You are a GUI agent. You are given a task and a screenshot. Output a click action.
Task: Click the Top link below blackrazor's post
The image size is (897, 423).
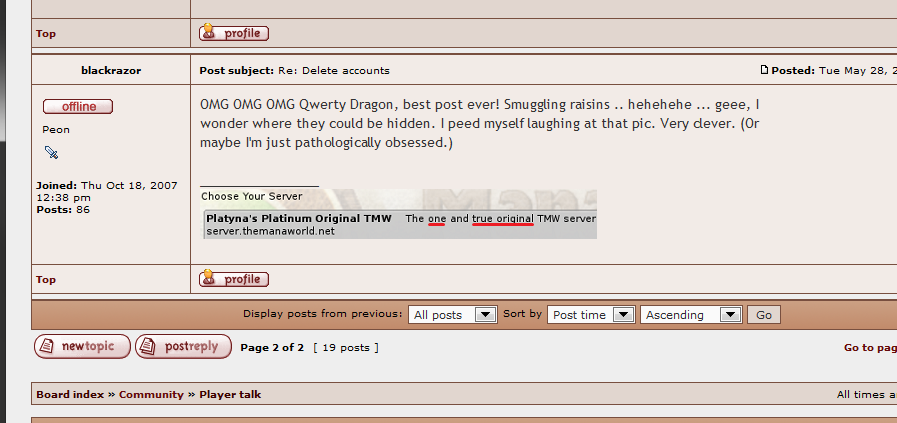click(46, 280)
